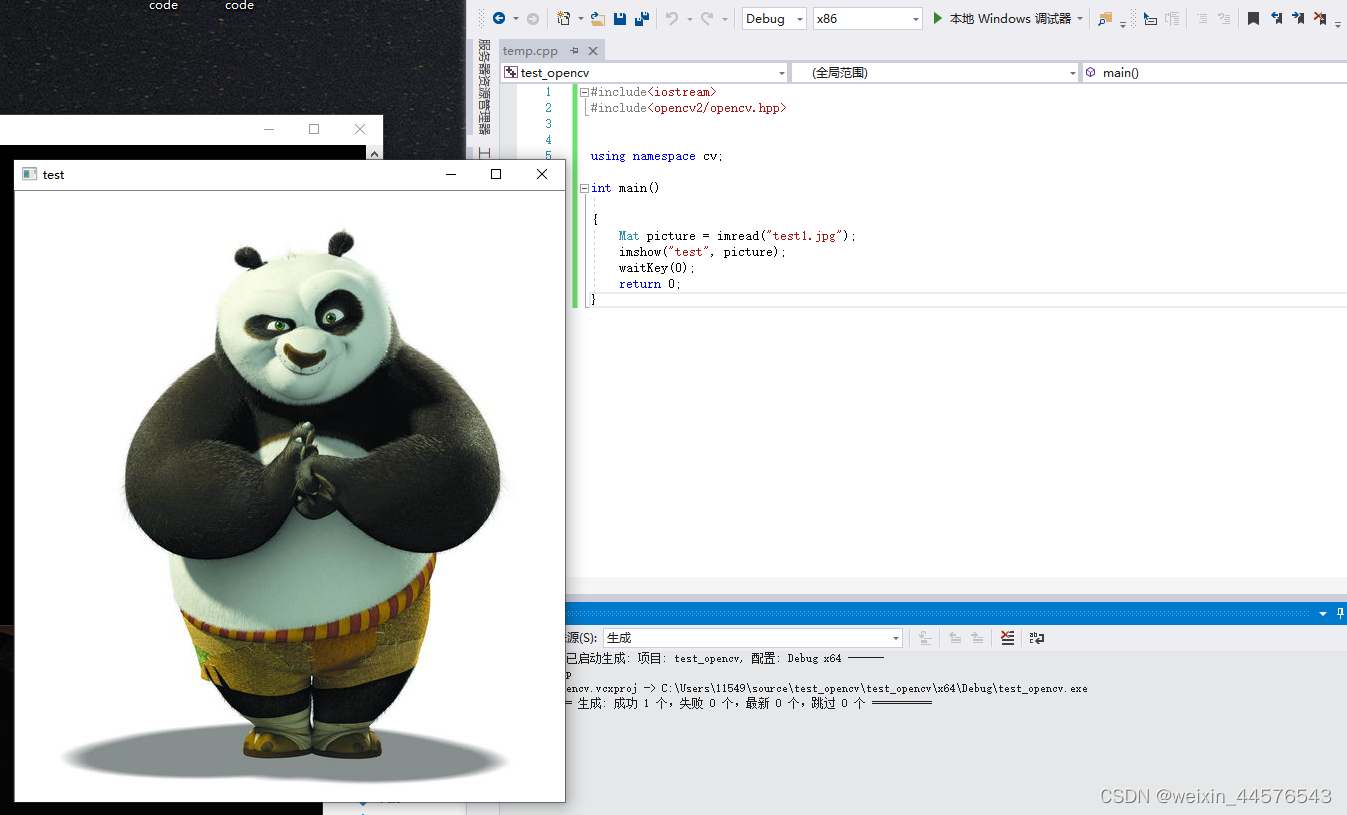Open the debugger target dropdown arrow
The width and height of the screenshot is (1347, 815).
point(1080,18)
